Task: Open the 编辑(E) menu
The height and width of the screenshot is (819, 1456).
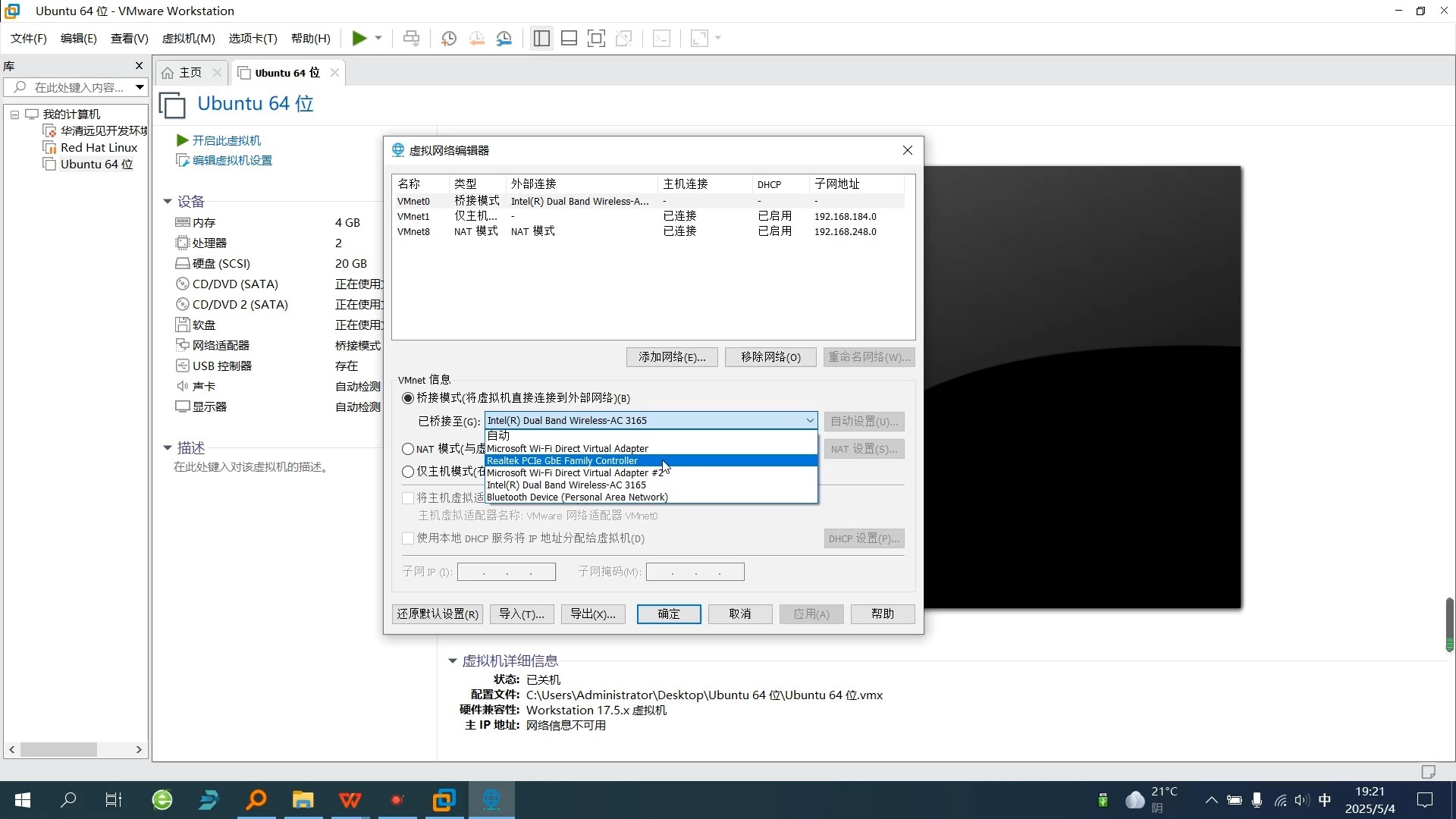Action: point(79,38)
